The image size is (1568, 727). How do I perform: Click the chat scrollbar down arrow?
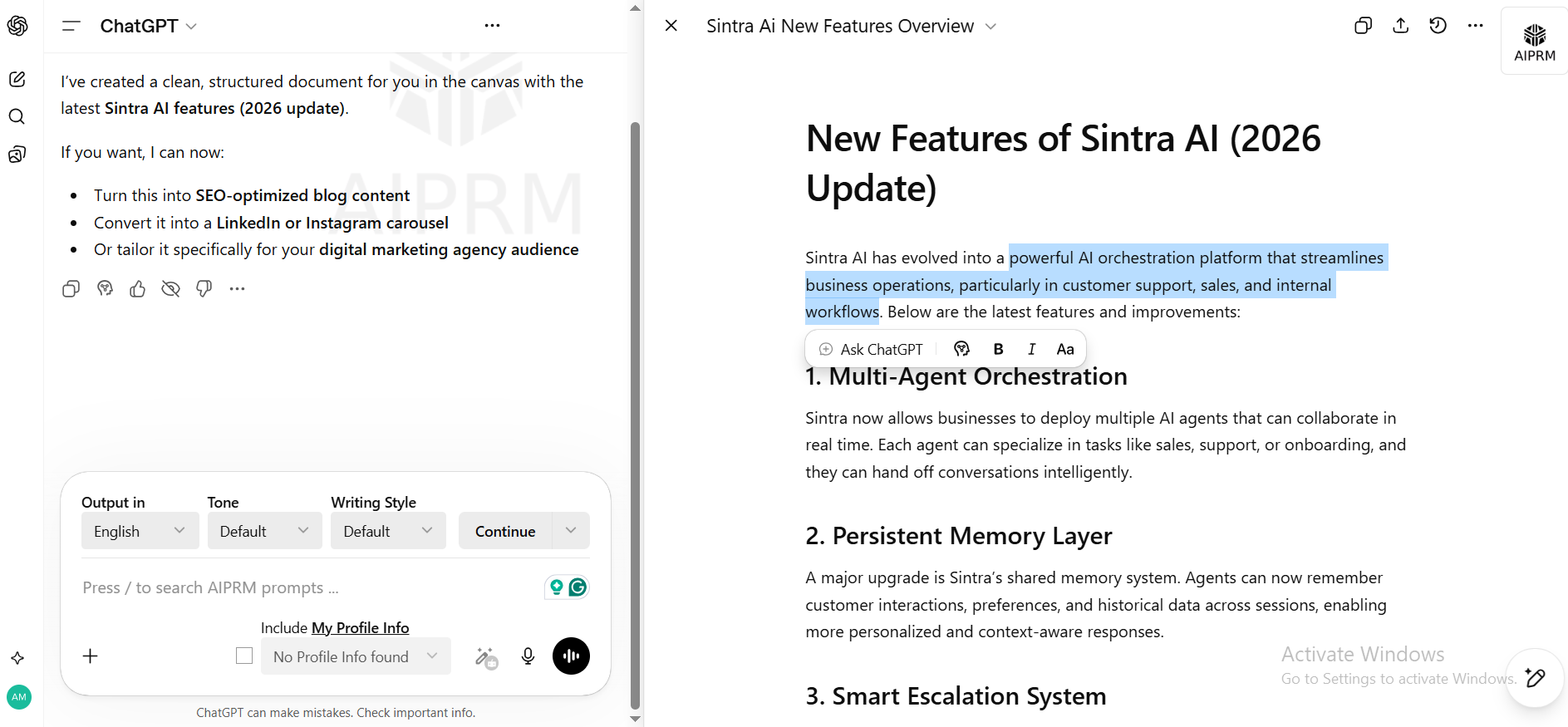point(636,720)
